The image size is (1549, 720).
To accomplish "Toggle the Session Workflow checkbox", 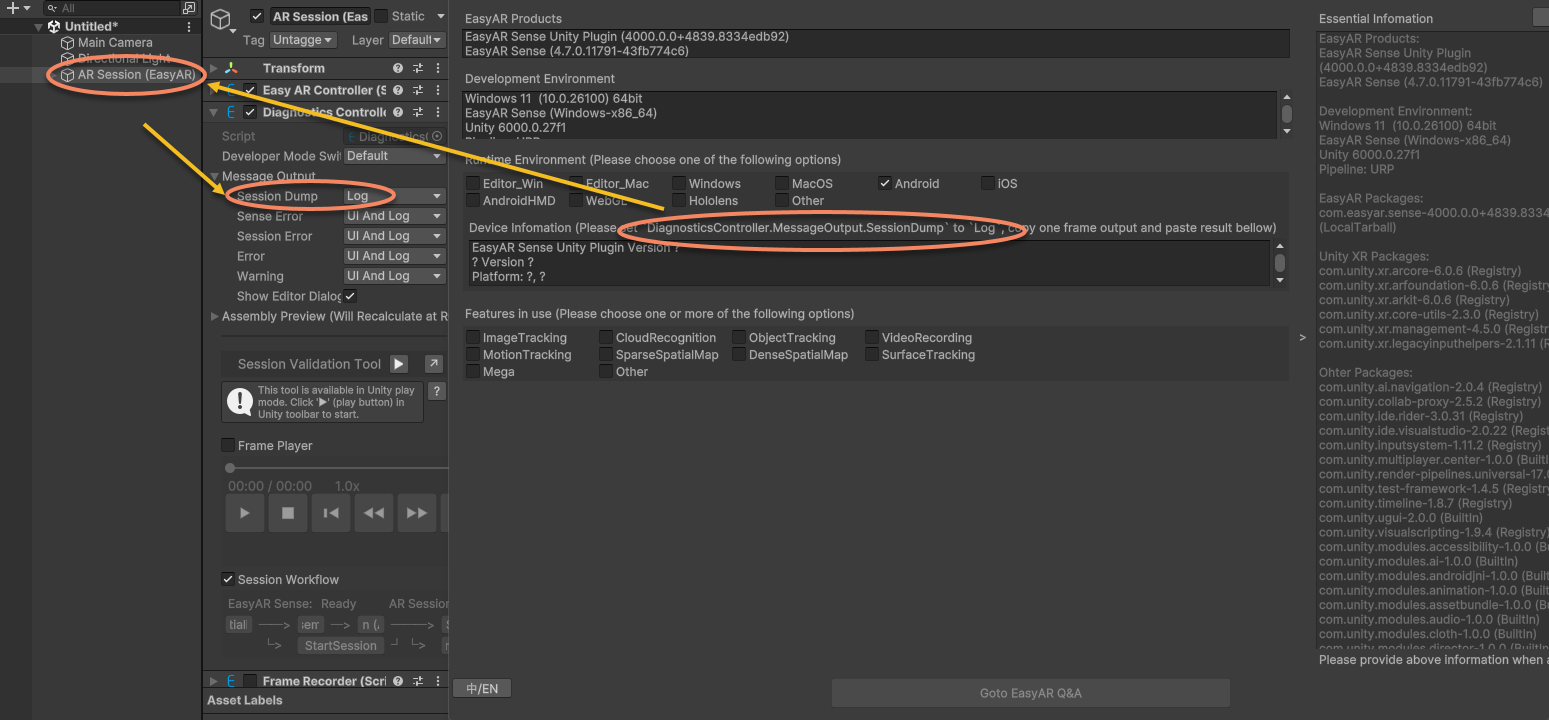I will (228, 579).
